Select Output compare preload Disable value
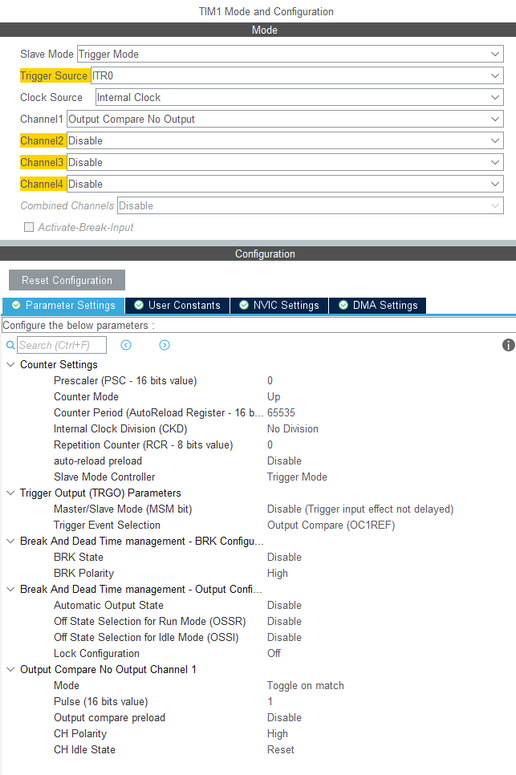Screen dimensions: 516x775 click(x=284, y=718)
